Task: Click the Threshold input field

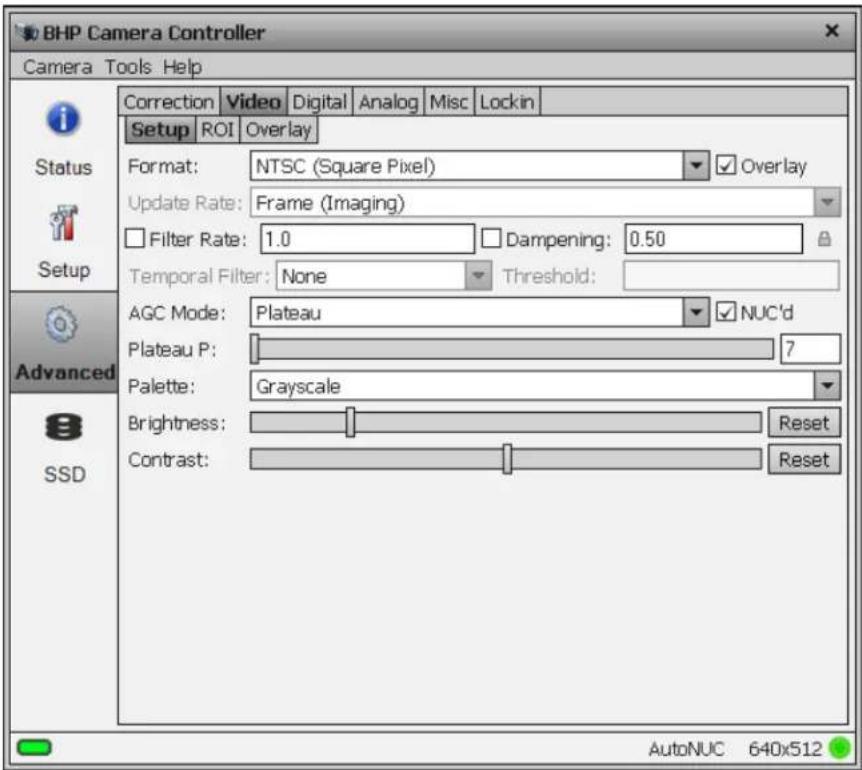Action: (731, 275)
